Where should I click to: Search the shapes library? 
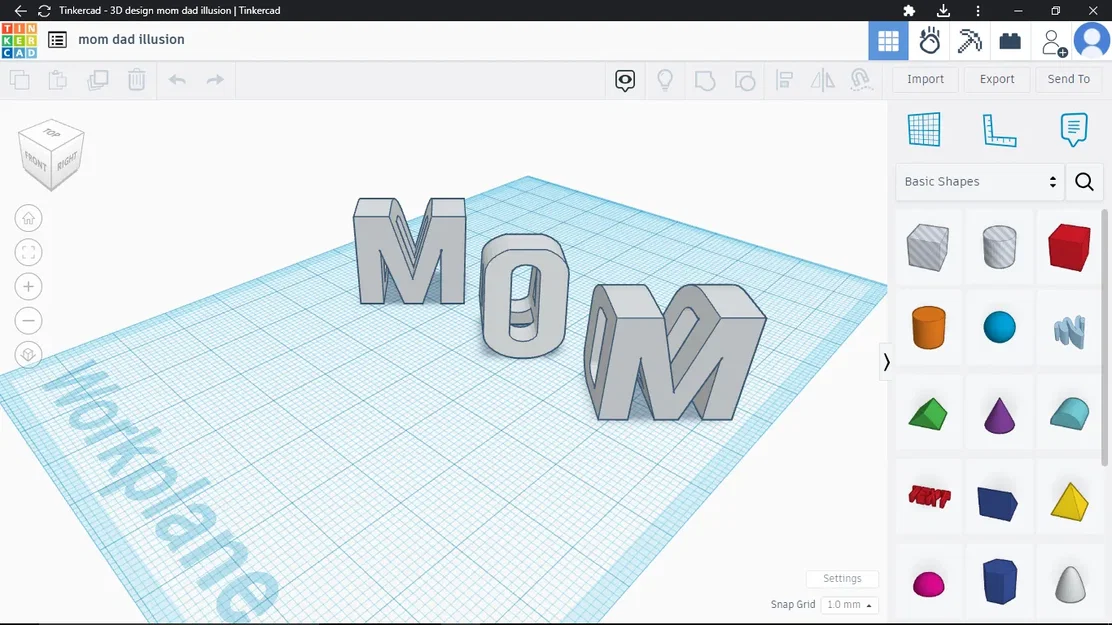[1084, 182]
